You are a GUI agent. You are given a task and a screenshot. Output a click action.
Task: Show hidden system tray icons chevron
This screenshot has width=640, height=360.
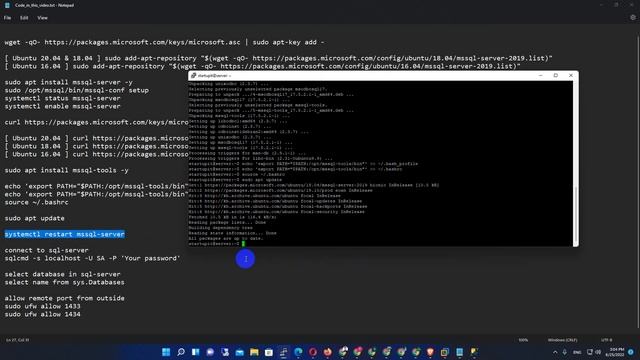555,352
